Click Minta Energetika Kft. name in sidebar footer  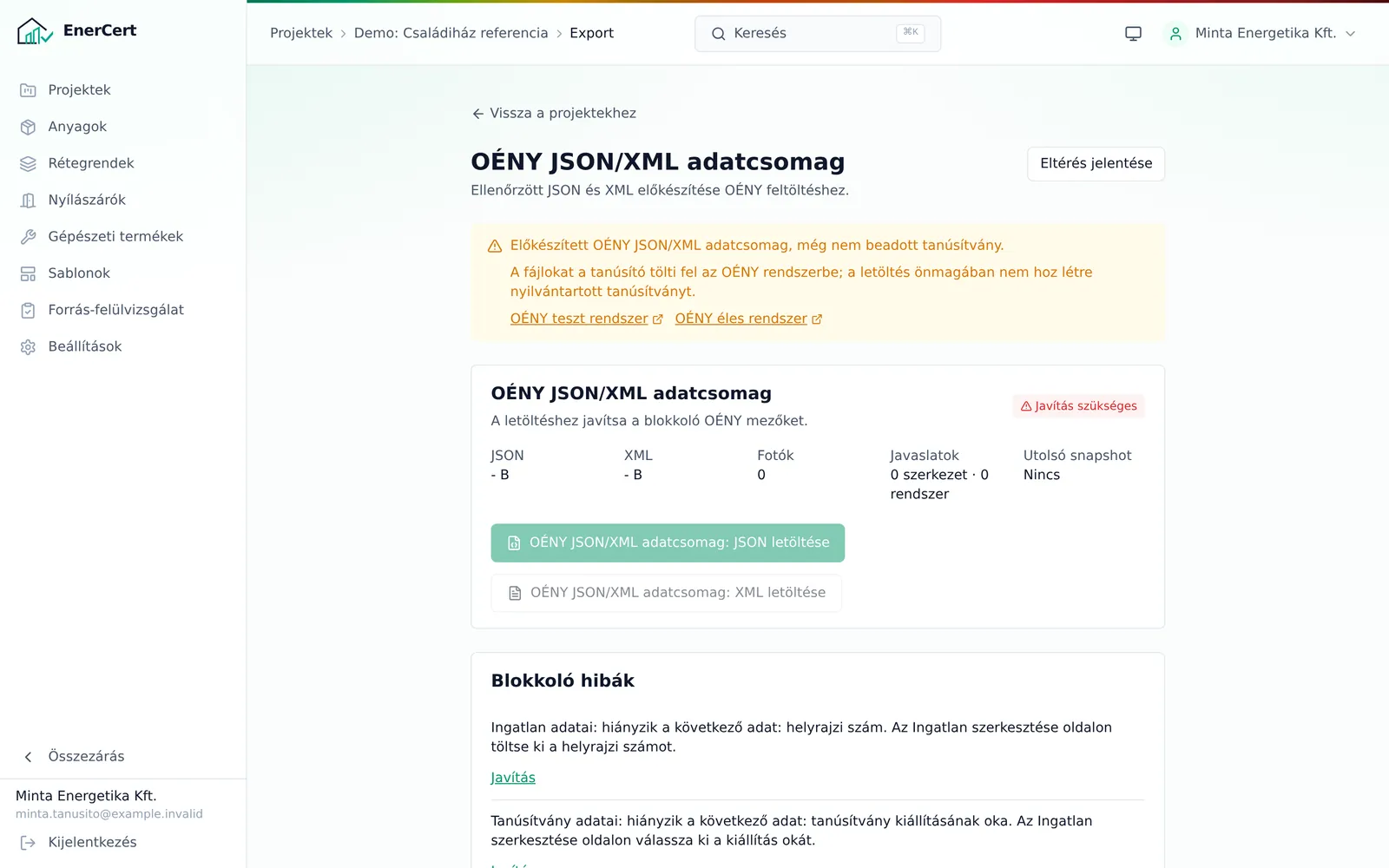pyautogui.click(x=86, y=796)
